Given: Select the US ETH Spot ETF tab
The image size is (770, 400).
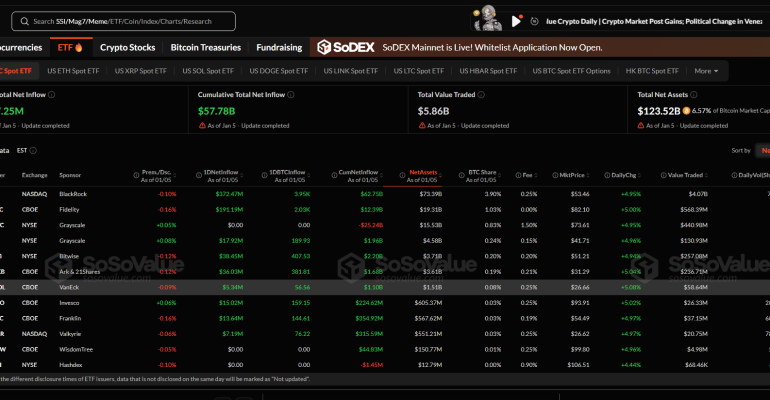Looking at the screenshot, I should coord(73,71).
